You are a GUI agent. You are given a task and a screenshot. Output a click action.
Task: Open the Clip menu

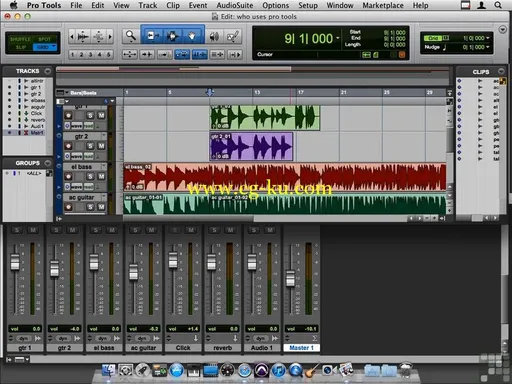[x=173, y=5]
